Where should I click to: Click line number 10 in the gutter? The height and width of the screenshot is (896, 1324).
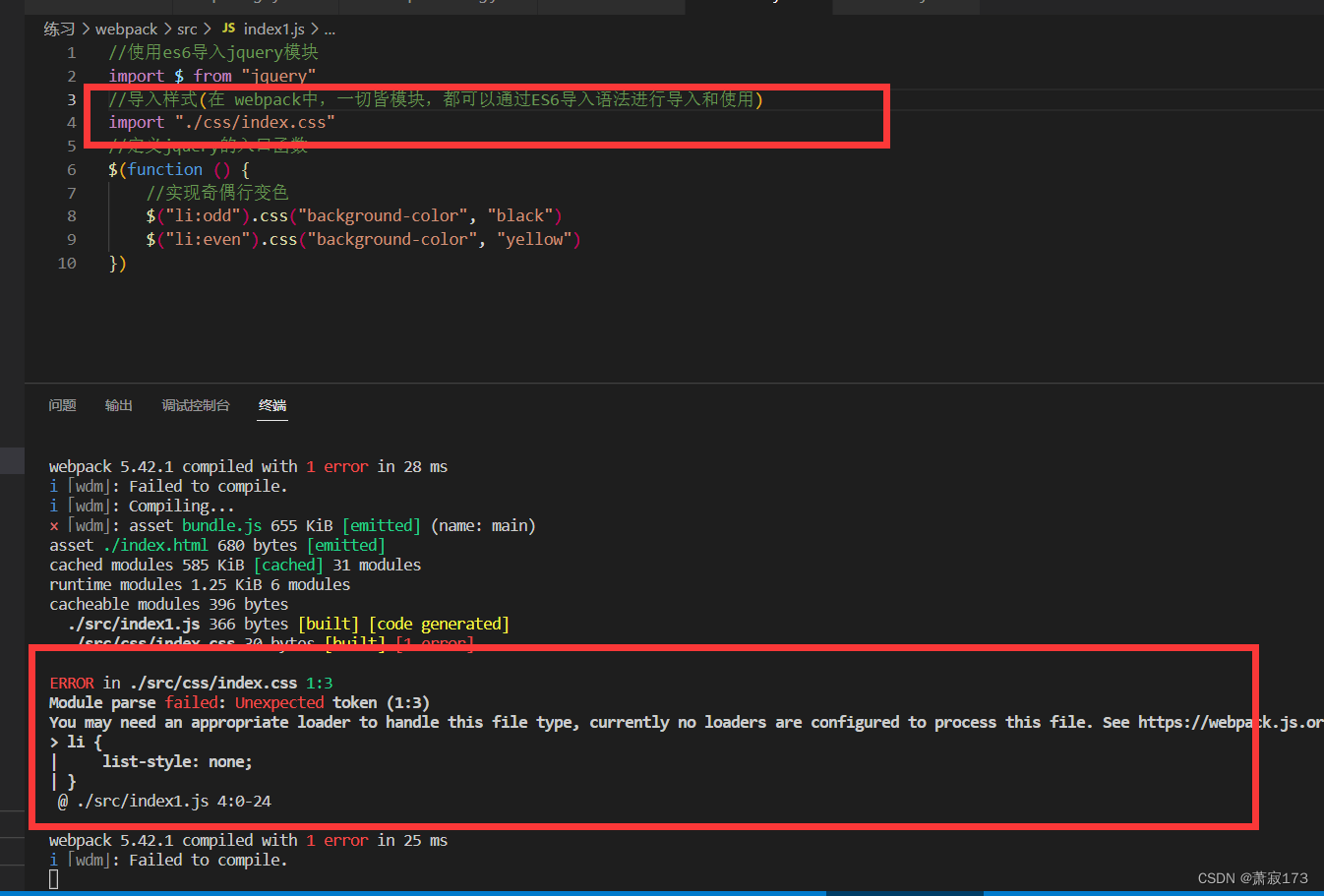coord(67,263)
